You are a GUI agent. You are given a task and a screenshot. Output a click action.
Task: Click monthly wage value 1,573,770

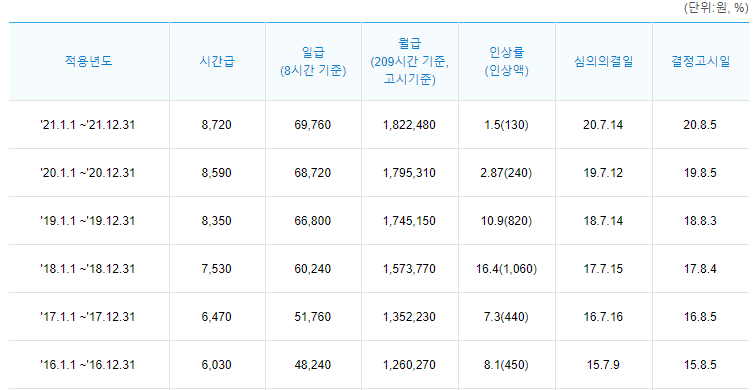(410, 269)
